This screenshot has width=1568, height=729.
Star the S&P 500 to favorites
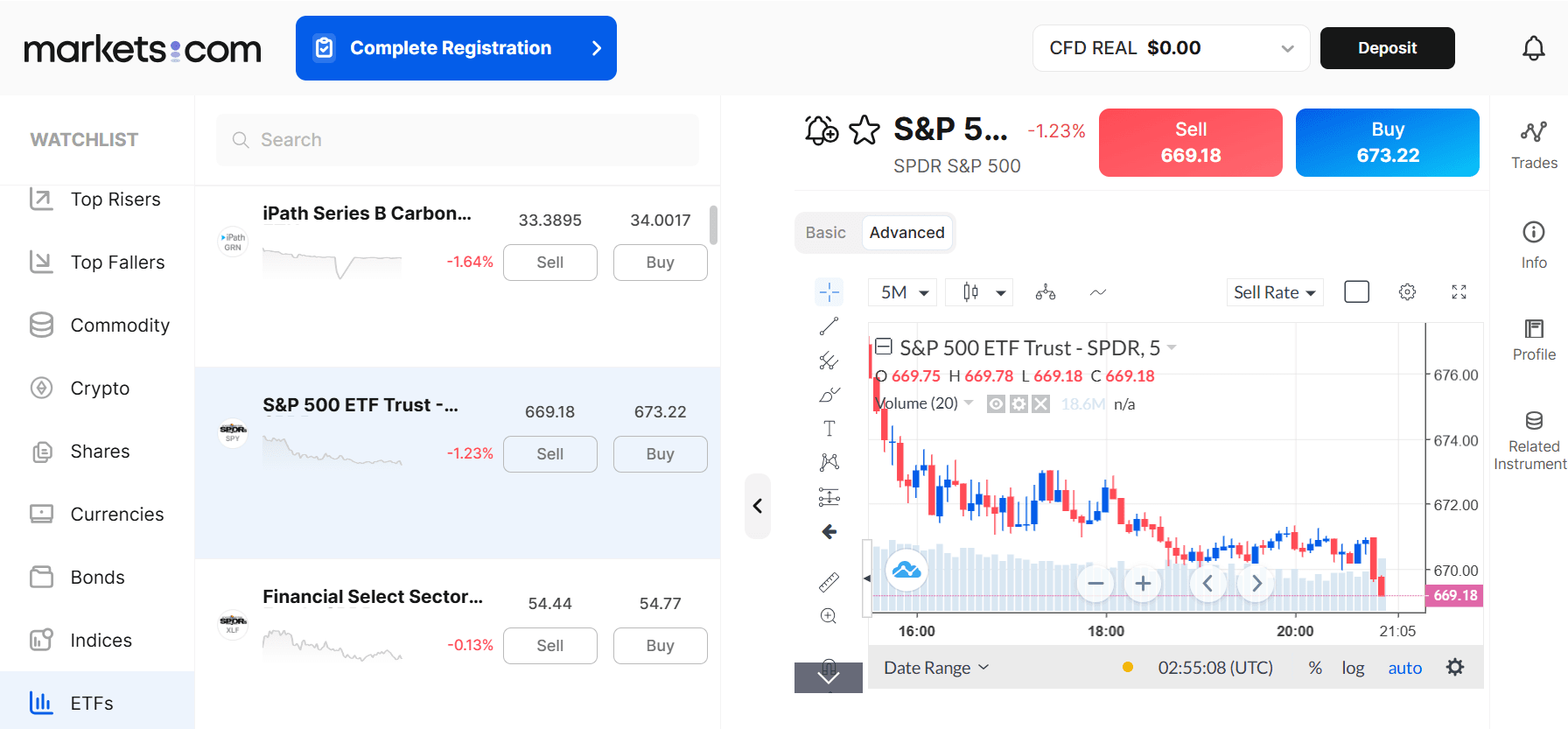click(x=864, y=129)
